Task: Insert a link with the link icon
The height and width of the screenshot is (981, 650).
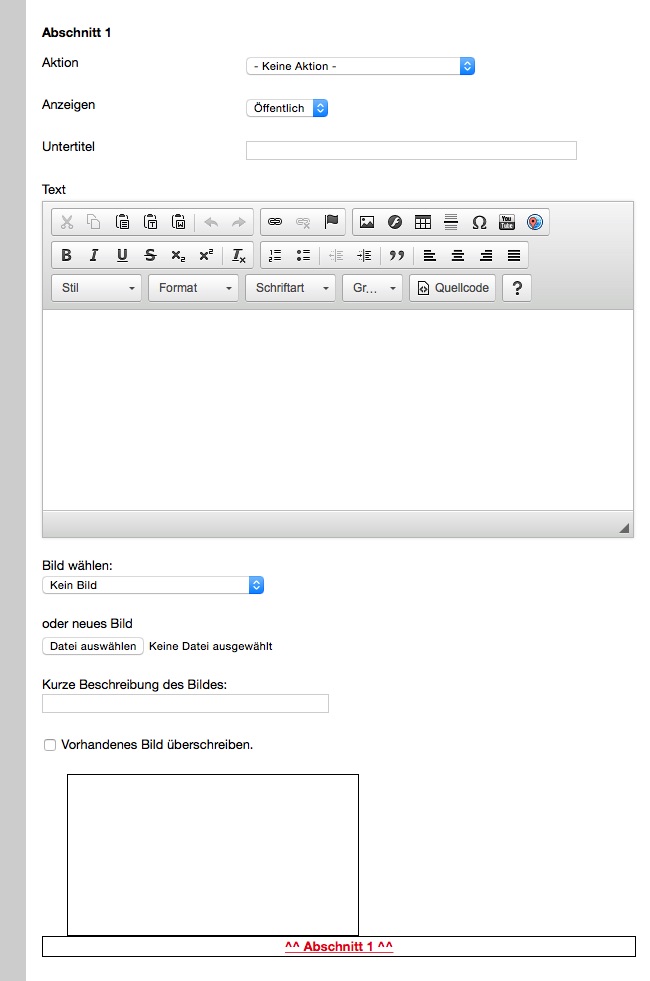Action: (x=275, y=222)
